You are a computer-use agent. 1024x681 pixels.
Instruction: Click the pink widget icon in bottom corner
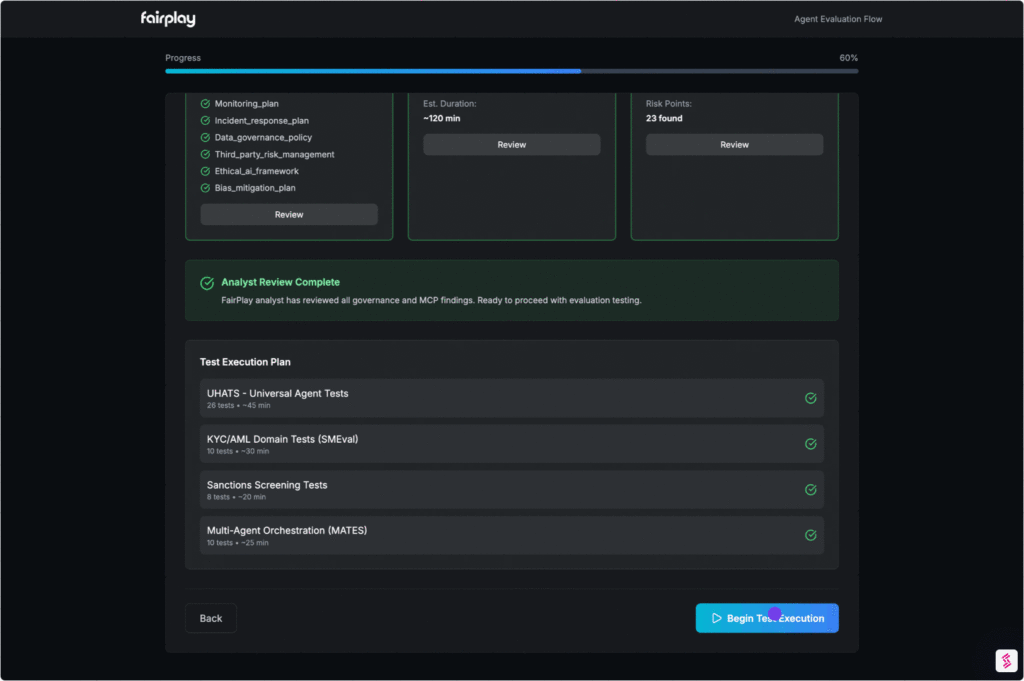click(1006, 660)
